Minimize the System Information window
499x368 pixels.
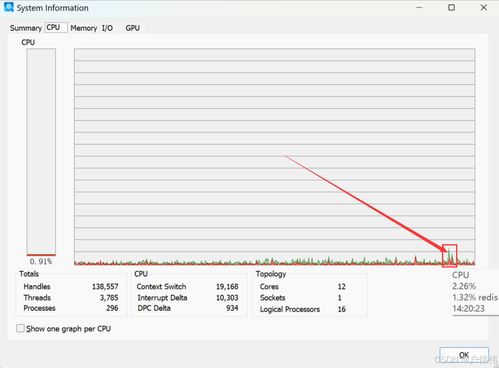(419, 7)
